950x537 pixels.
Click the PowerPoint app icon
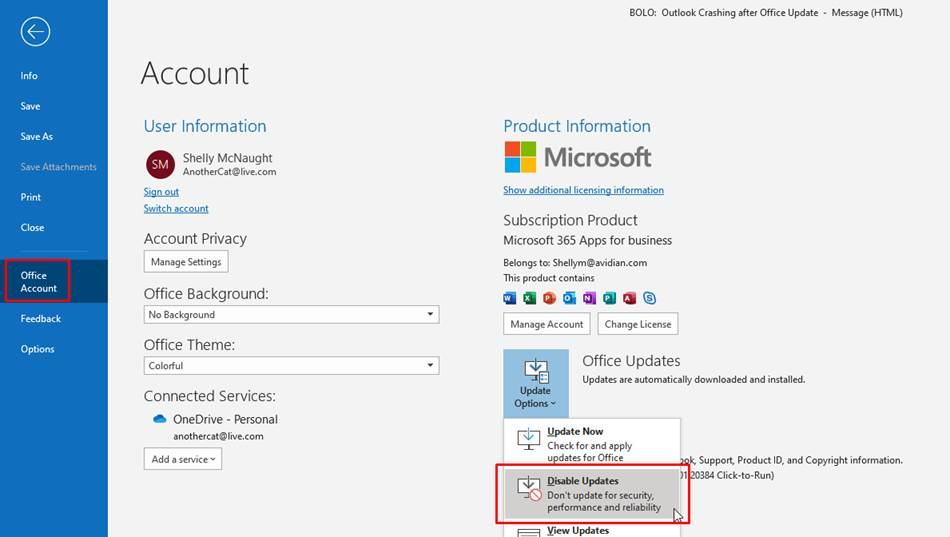[x=550, y=298]
